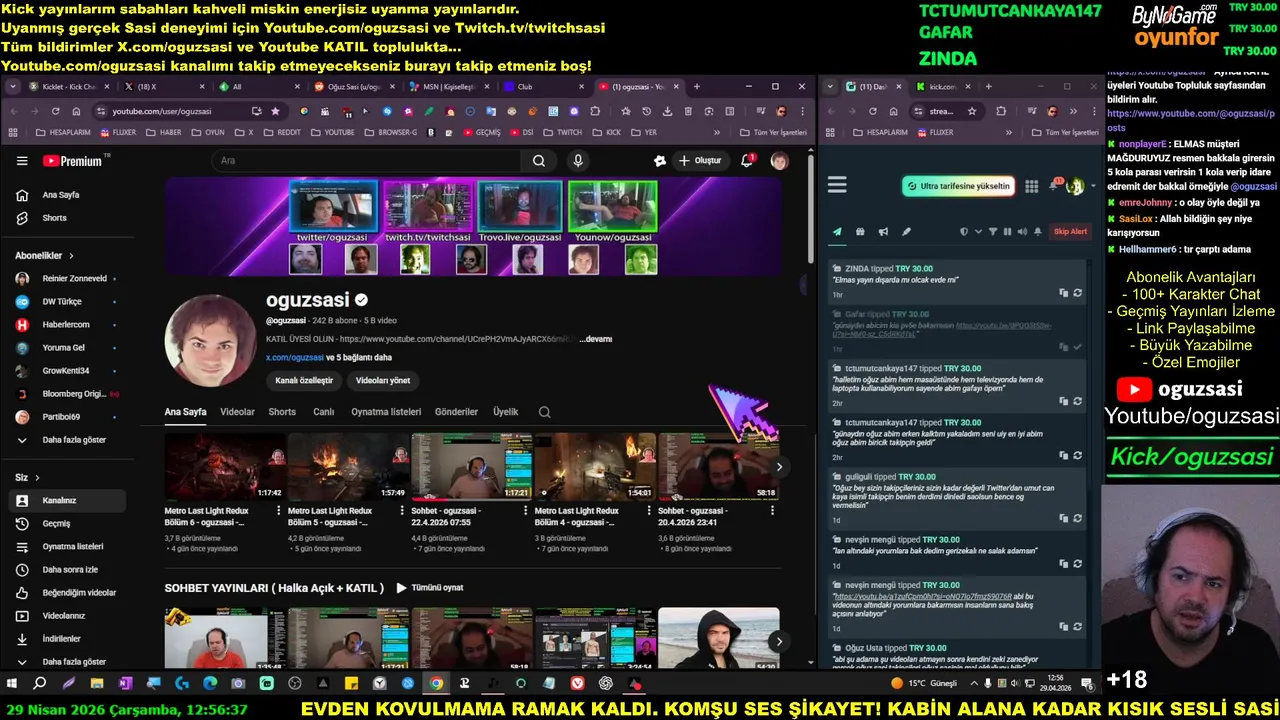
Task: Open the dashboard hamburger menu in right window
Action: point(837,185)
